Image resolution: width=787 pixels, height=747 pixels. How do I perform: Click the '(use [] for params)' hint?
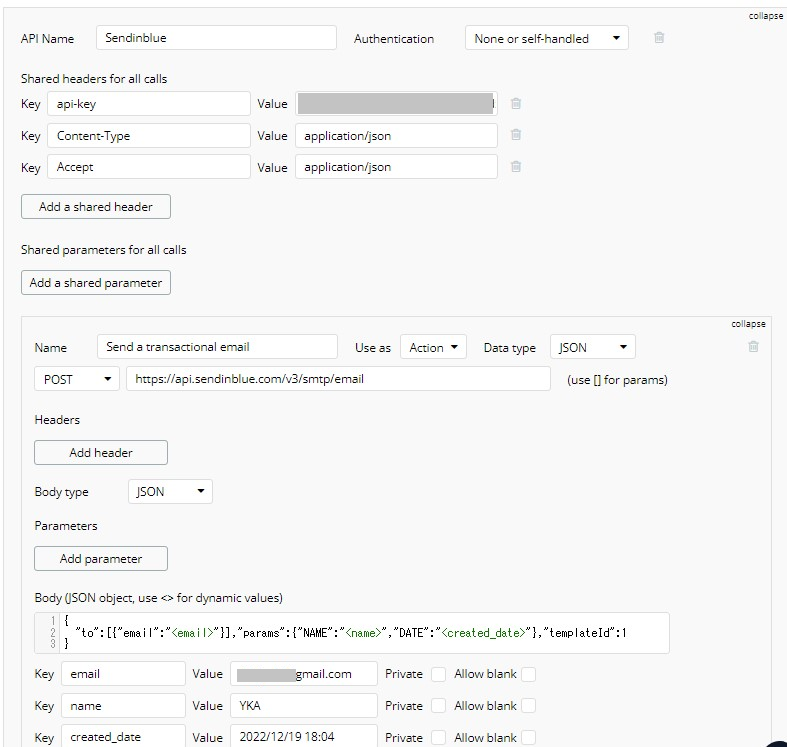coord(617,380)
